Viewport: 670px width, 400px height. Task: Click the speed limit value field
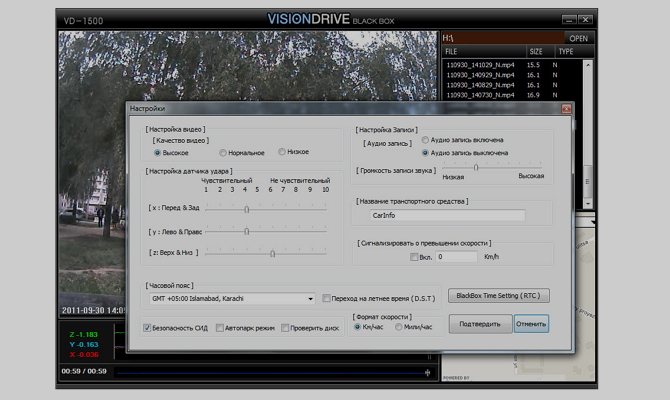(456, 257)
